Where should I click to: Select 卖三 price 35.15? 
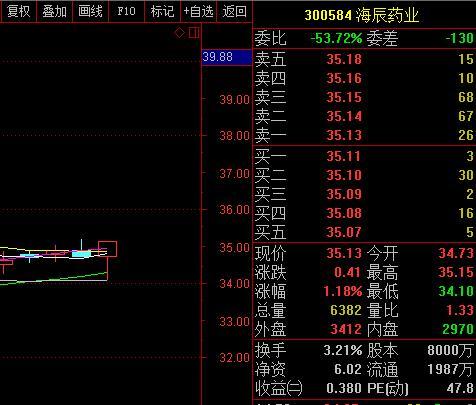click(344, 97)
